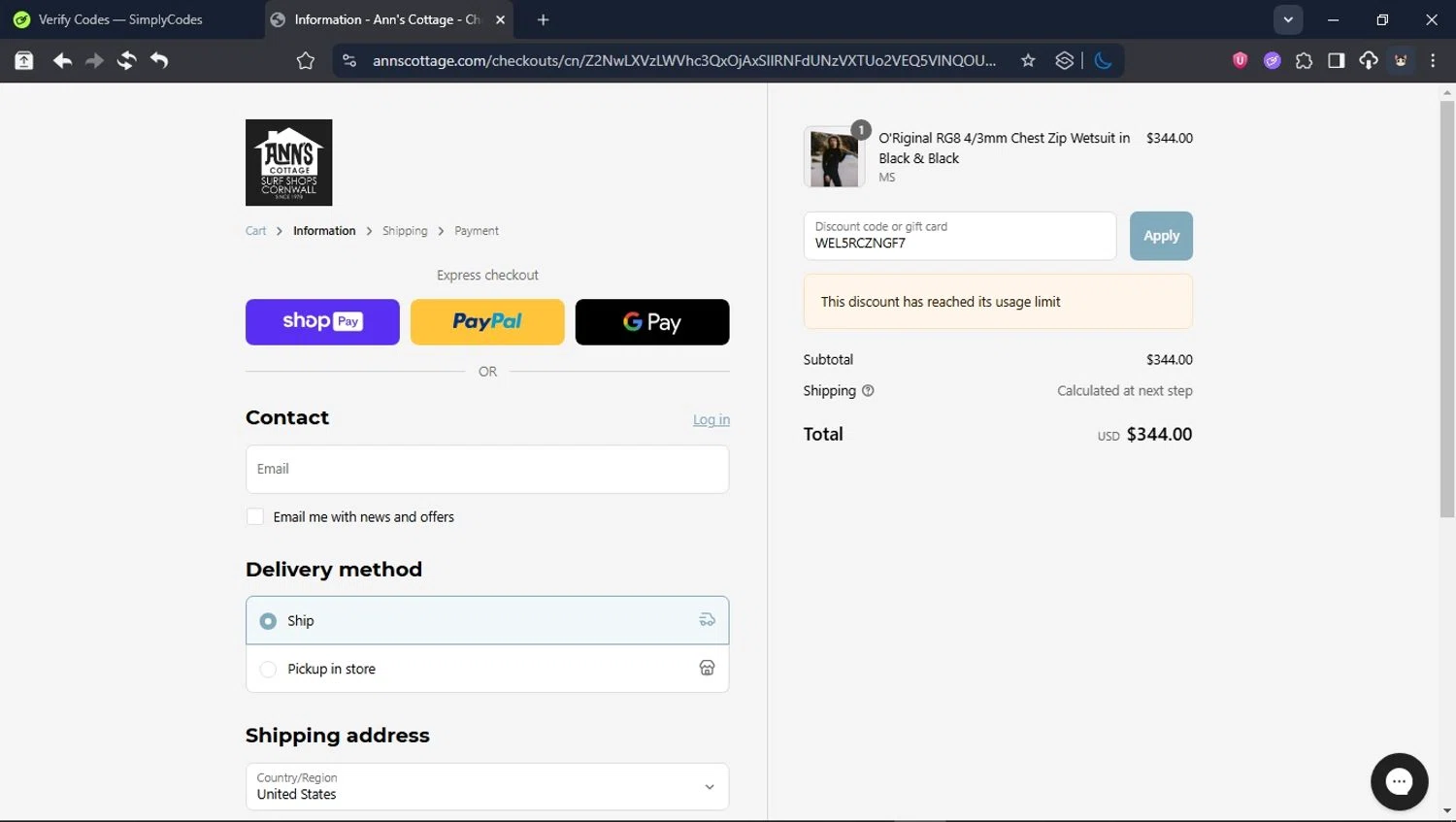Reload the page with the refresh icon
The image size is (1456, 822).
[x=126, y=60]
